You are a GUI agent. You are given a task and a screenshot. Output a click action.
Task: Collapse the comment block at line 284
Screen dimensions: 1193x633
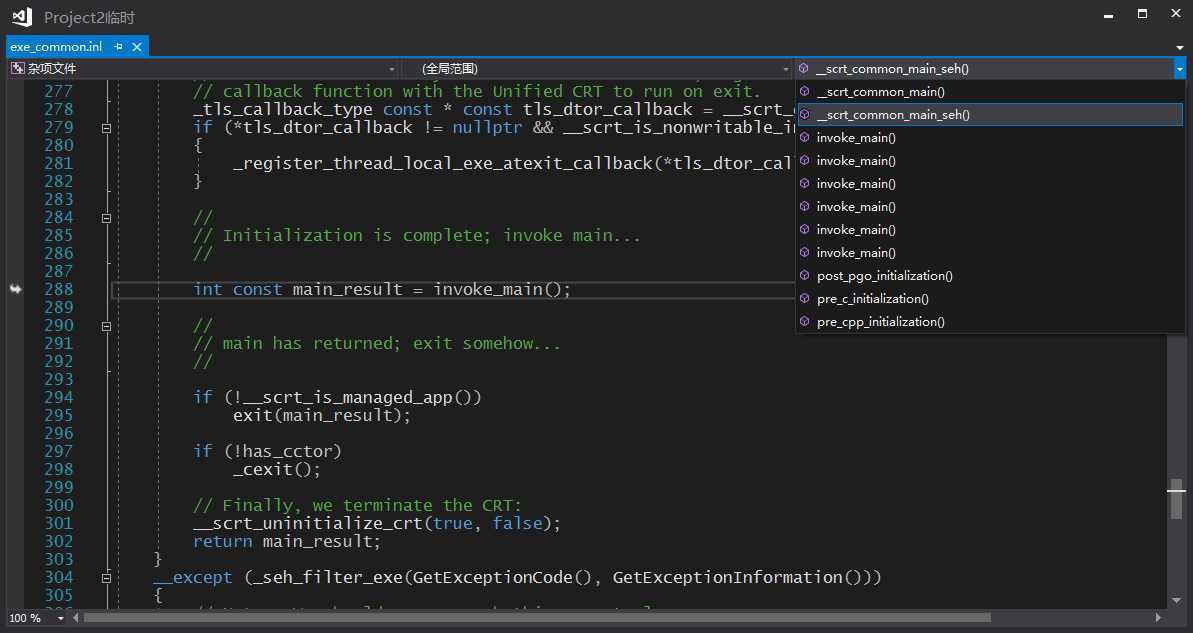point(107,218)
